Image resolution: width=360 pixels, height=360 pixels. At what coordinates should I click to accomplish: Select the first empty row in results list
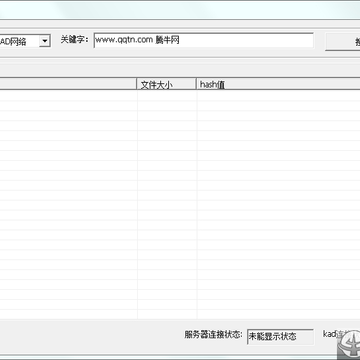point(180,96)
